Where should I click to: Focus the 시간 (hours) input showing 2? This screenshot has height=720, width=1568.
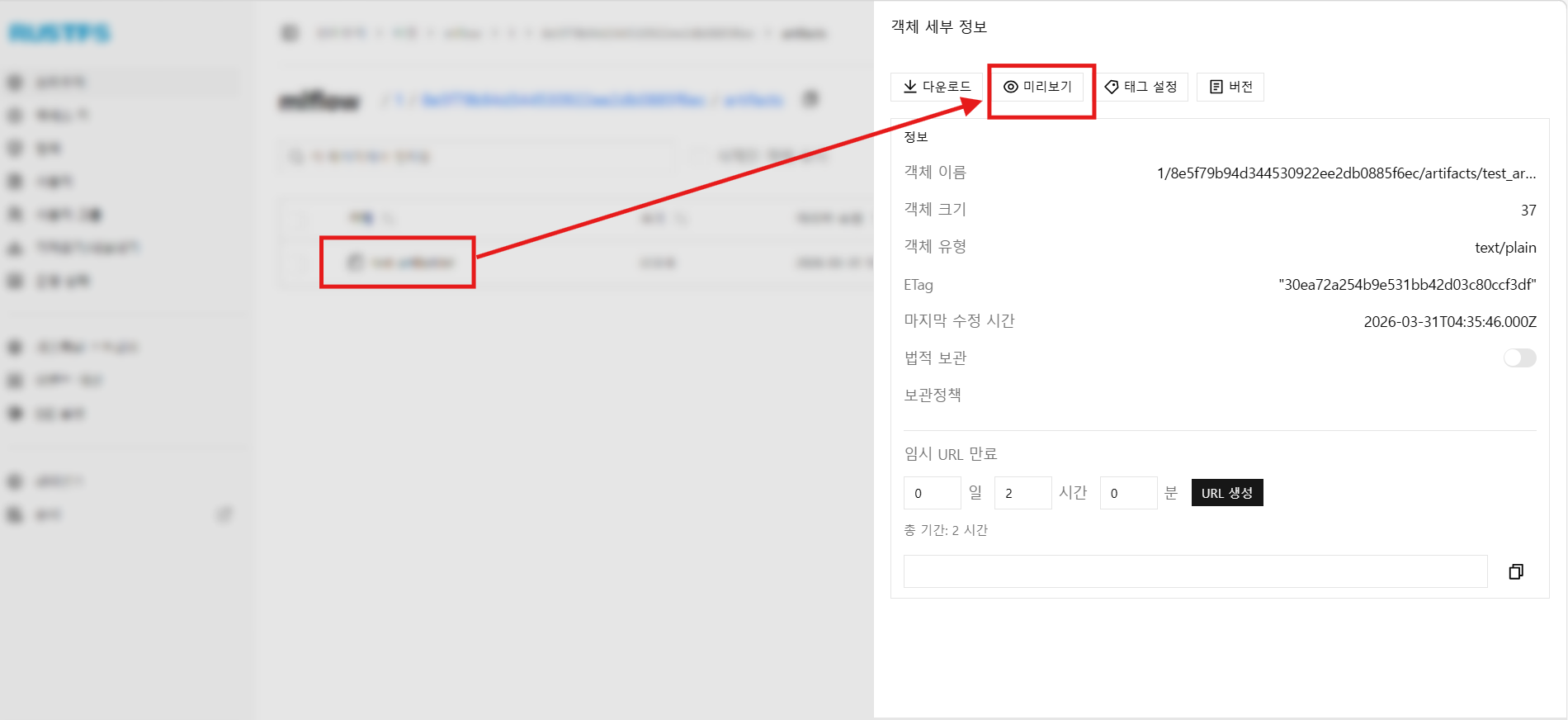tap(1023, 493)
